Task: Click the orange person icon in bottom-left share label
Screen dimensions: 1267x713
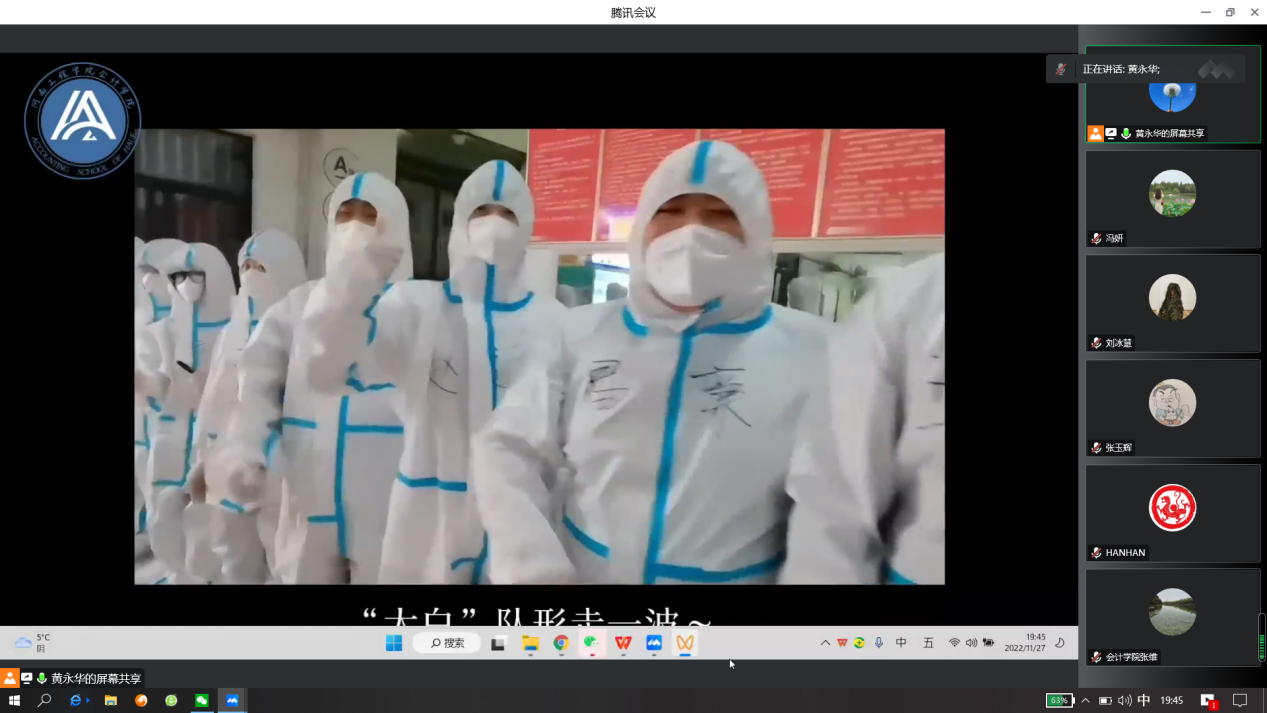Action: (10, 678)
